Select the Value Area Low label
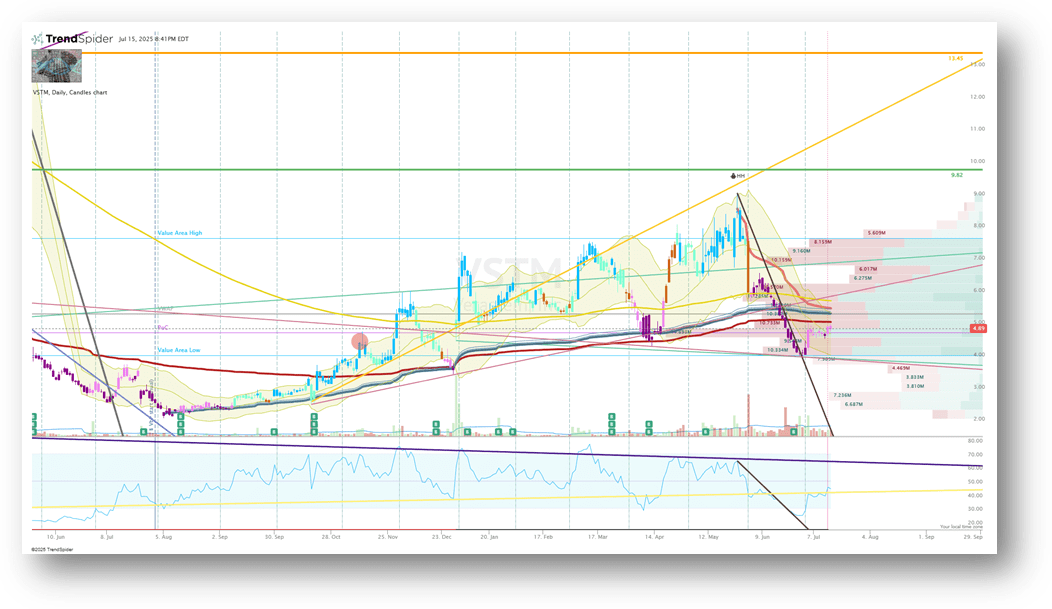1052x609 pixels. point(178,351)
